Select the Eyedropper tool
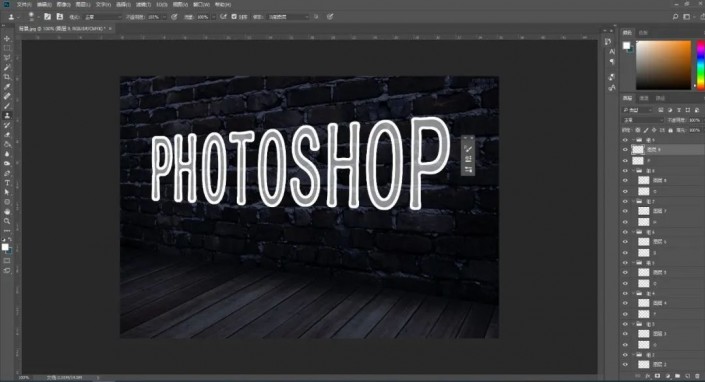 pyautogui.click(x=7, y=87)
